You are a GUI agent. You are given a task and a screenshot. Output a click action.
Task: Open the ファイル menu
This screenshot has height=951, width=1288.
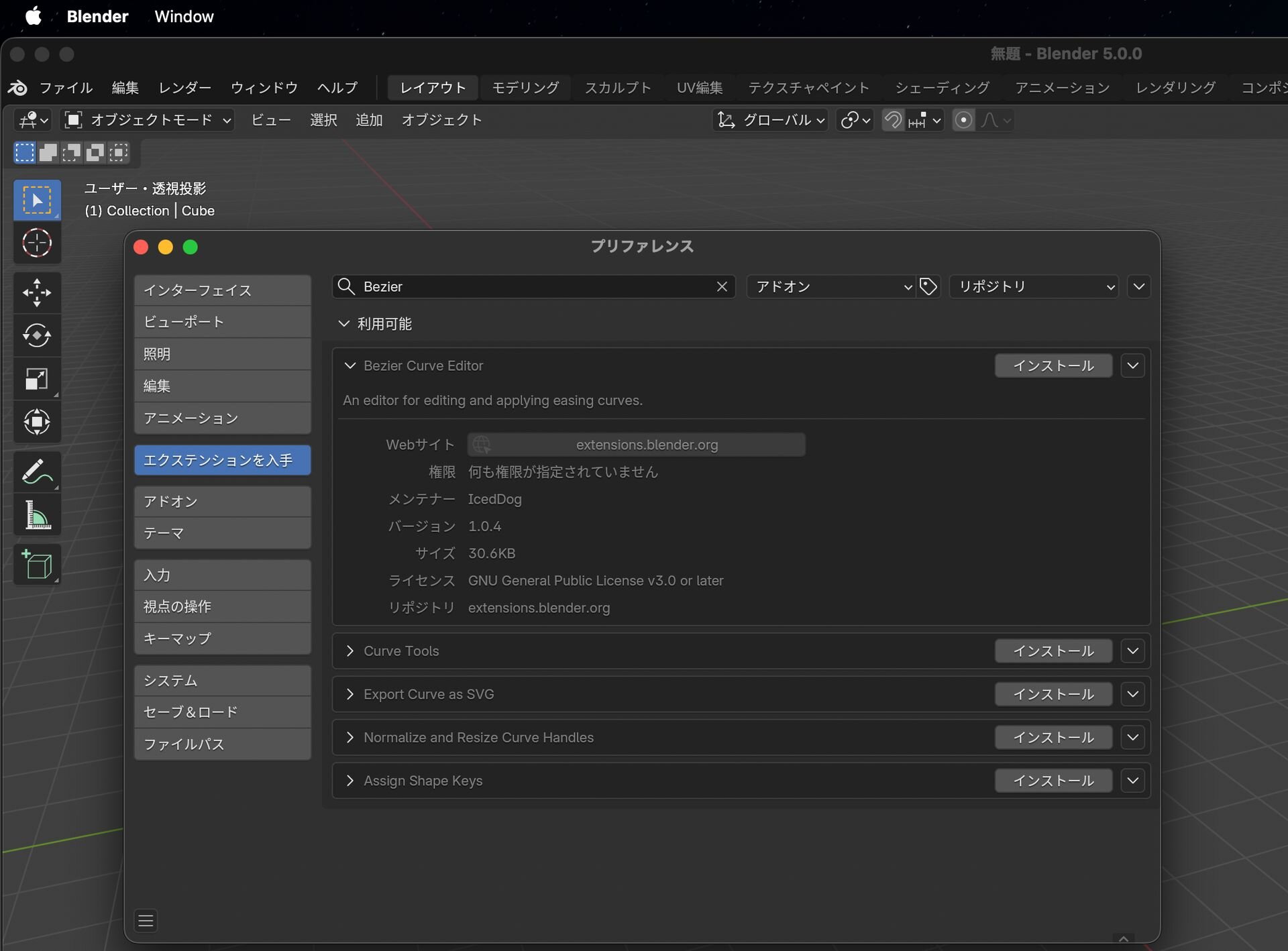[66, 88]
